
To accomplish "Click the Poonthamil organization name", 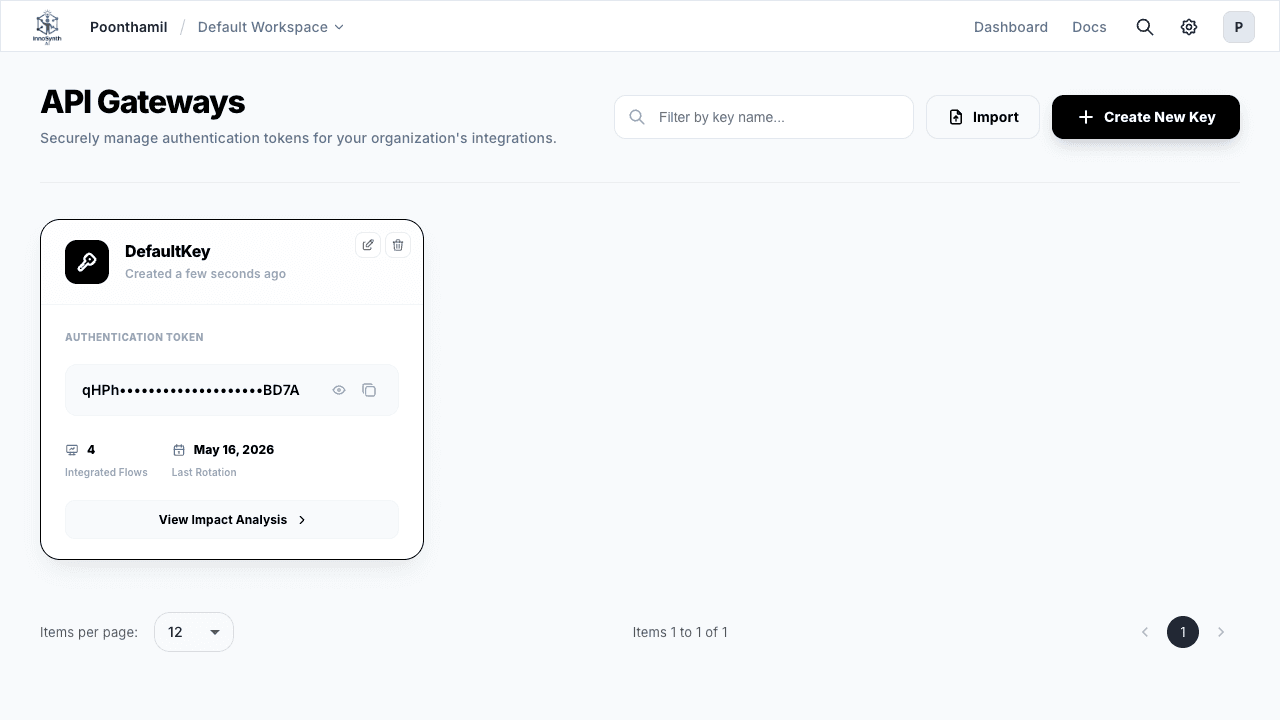I will click(128, 27).
